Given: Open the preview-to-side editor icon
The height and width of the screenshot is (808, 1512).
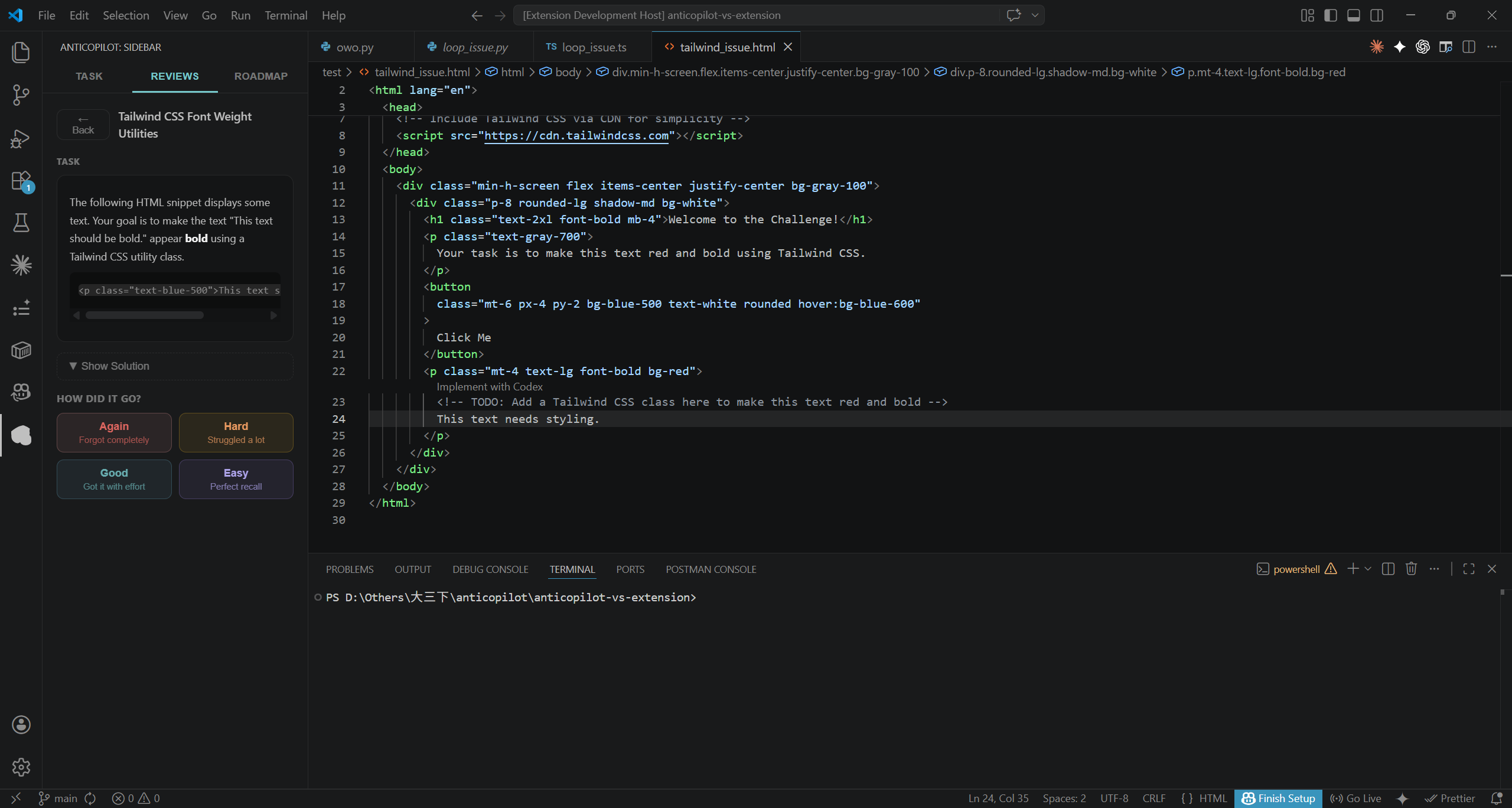Looking at the screenshot, I should [1446, 47].
